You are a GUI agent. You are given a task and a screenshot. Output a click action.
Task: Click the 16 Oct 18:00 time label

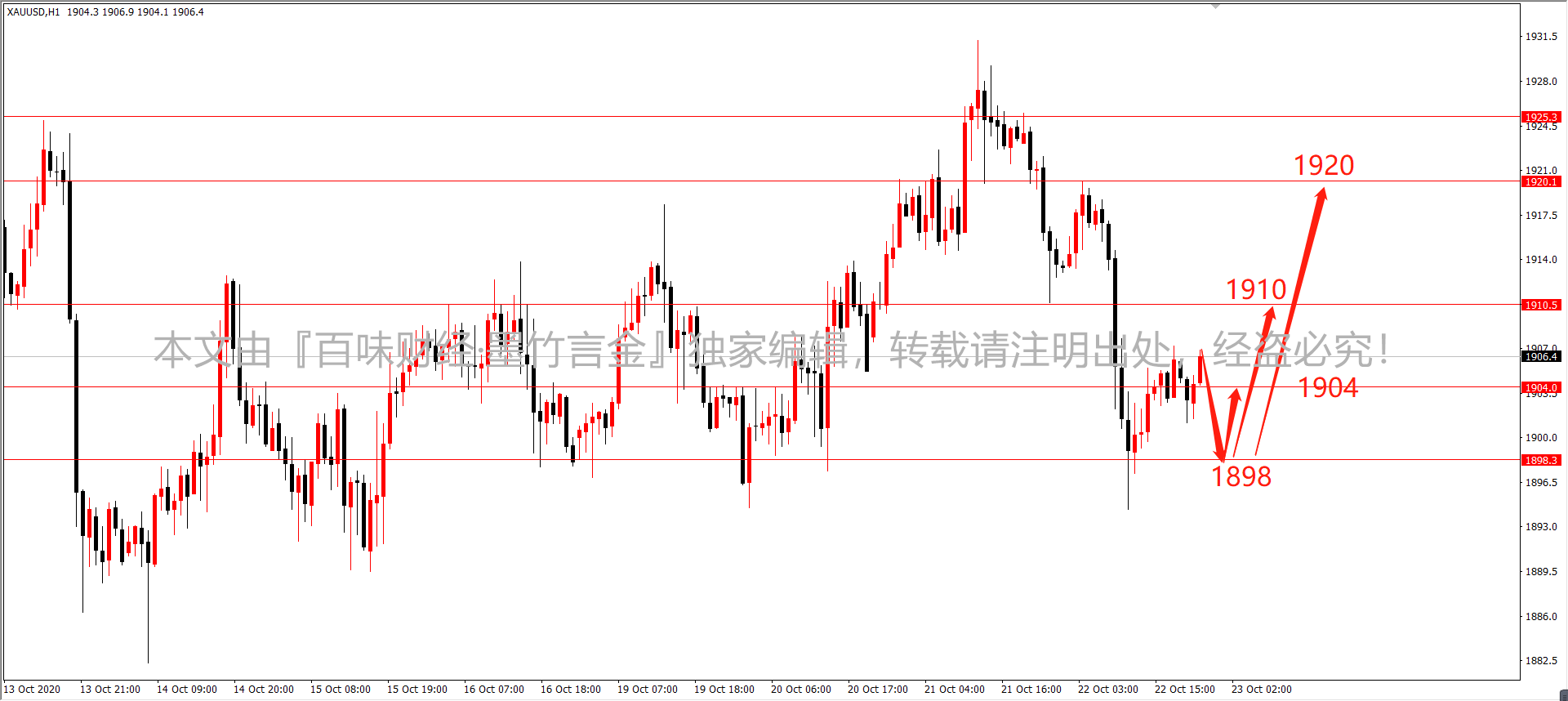coord(571,690)
